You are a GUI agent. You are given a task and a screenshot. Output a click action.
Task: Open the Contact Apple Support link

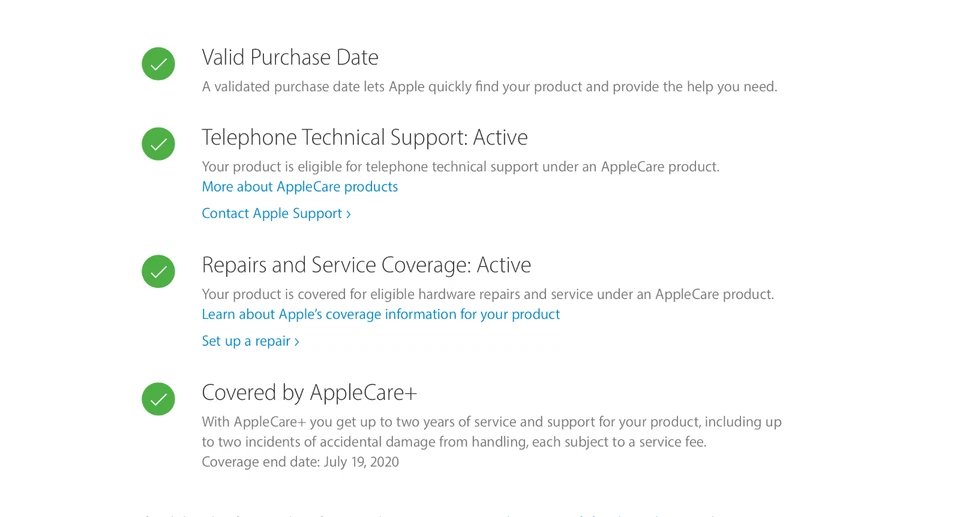[271, 213]
